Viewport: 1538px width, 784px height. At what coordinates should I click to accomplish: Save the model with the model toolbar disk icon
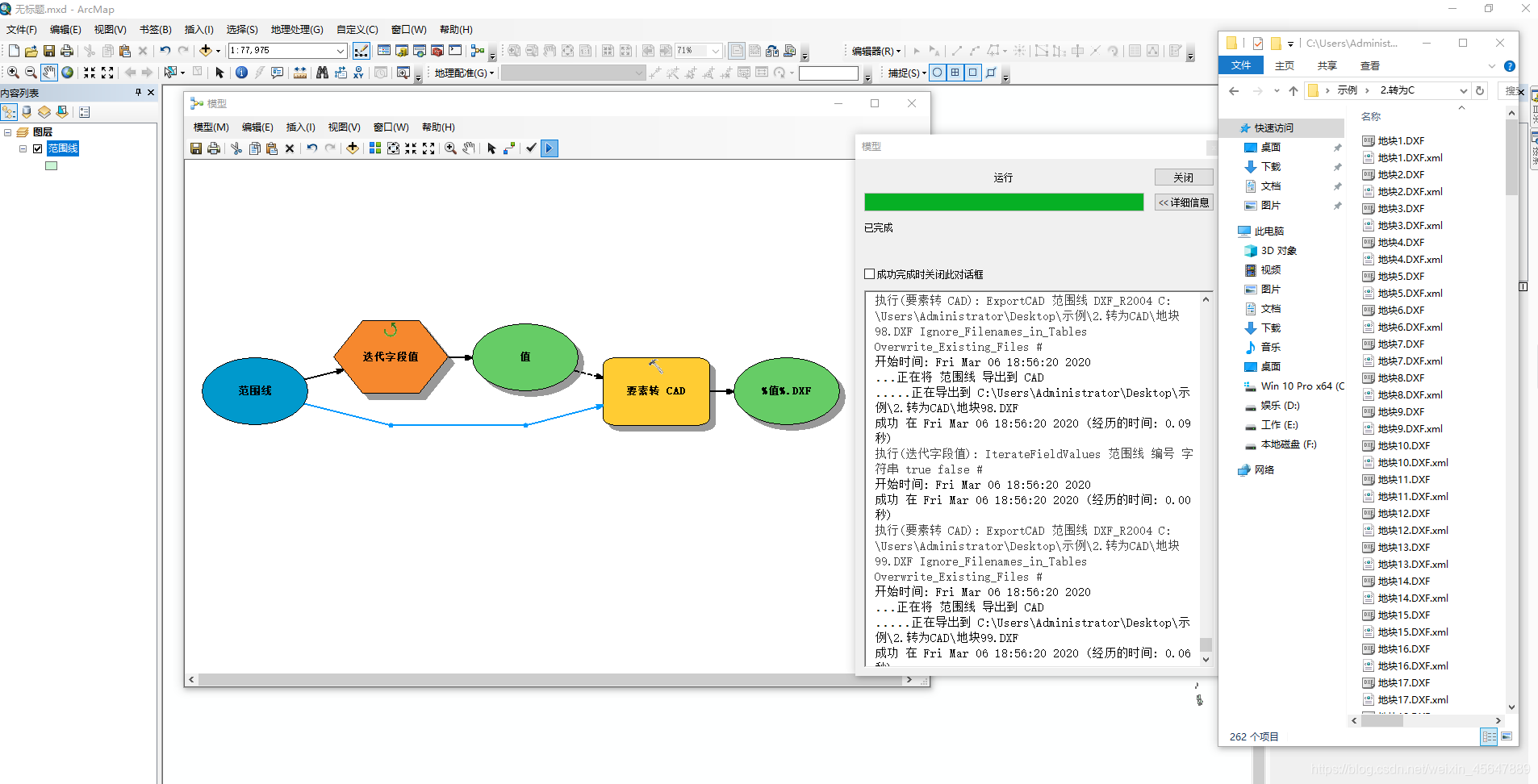tap(196, 148)
